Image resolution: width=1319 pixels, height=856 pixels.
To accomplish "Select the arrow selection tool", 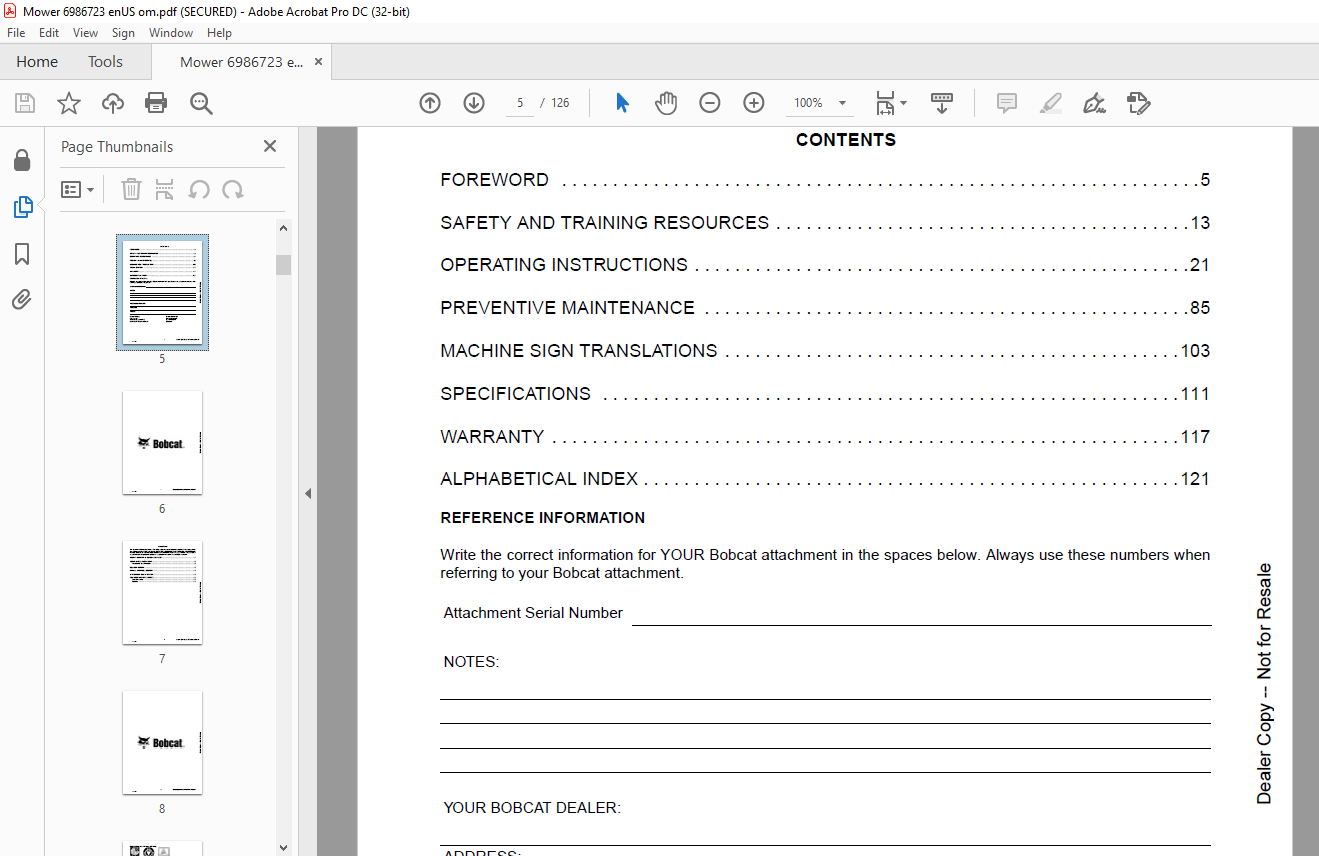I will pyautogui.click(x=622, y=103).
